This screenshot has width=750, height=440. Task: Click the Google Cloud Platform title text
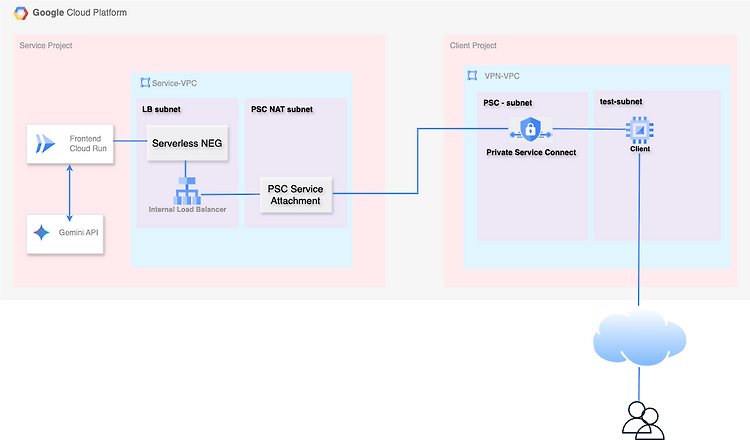(x=80, y=13)
